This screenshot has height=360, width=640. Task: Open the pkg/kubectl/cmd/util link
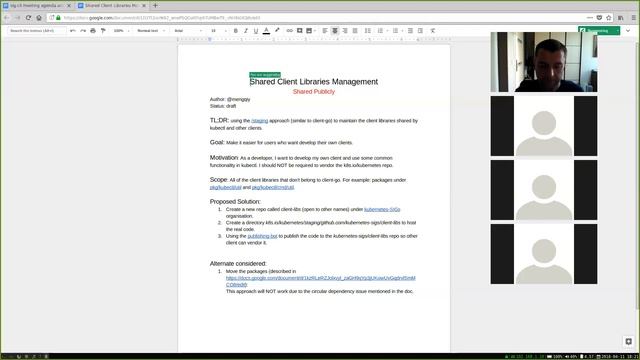pyautogui.click(x=273, y=187)
